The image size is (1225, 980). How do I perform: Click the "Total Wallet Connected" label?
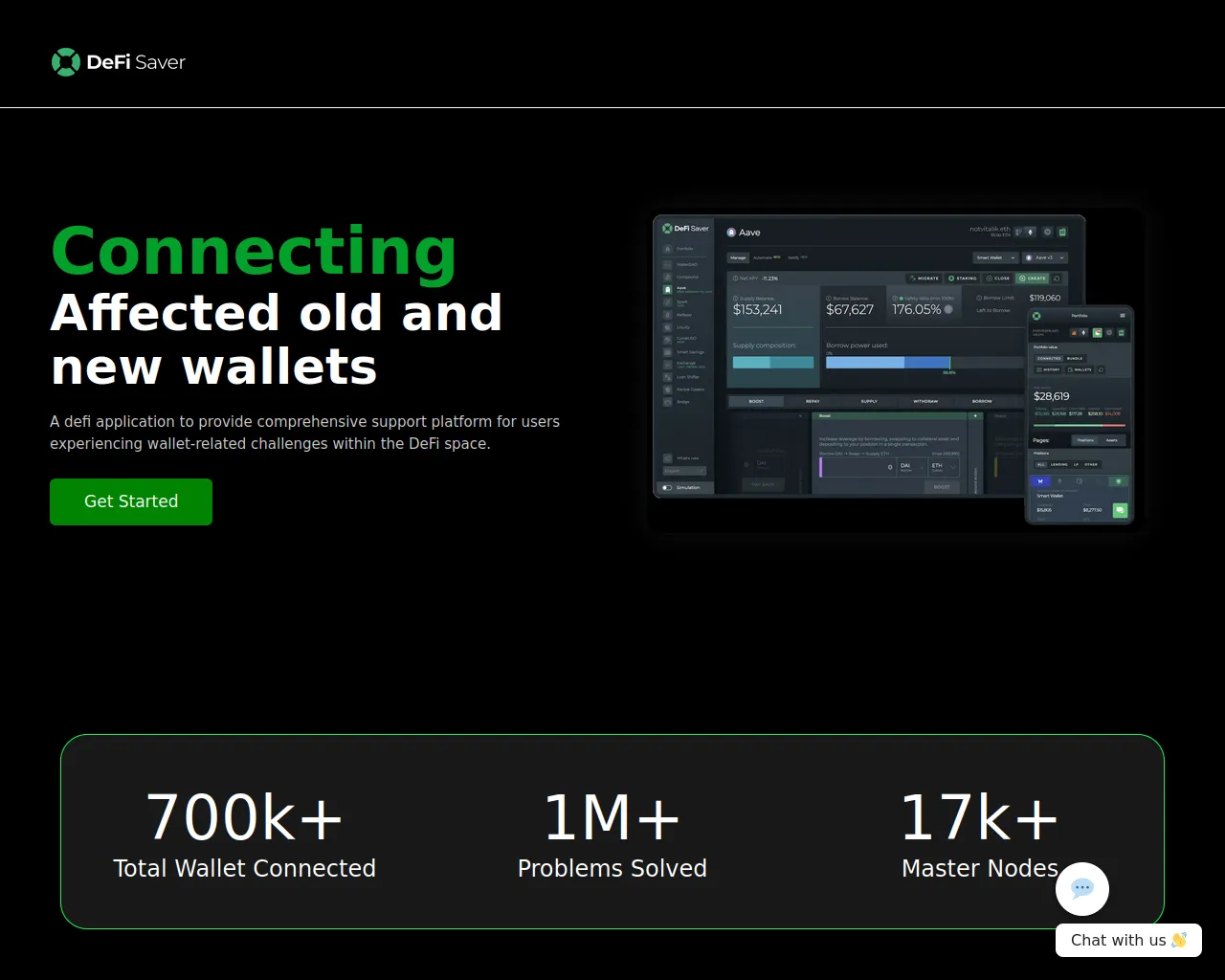[x=244, y=868]
